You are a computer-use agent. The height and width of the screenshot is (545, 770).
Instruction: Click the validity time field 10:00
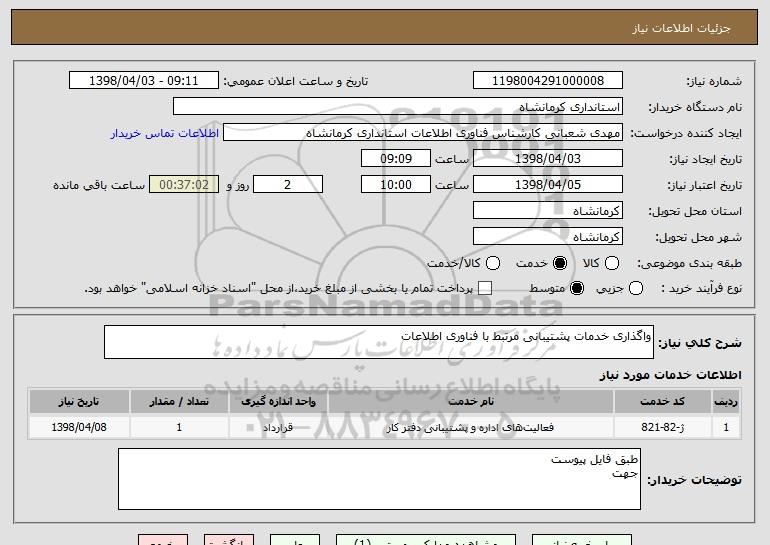(396, 185)
